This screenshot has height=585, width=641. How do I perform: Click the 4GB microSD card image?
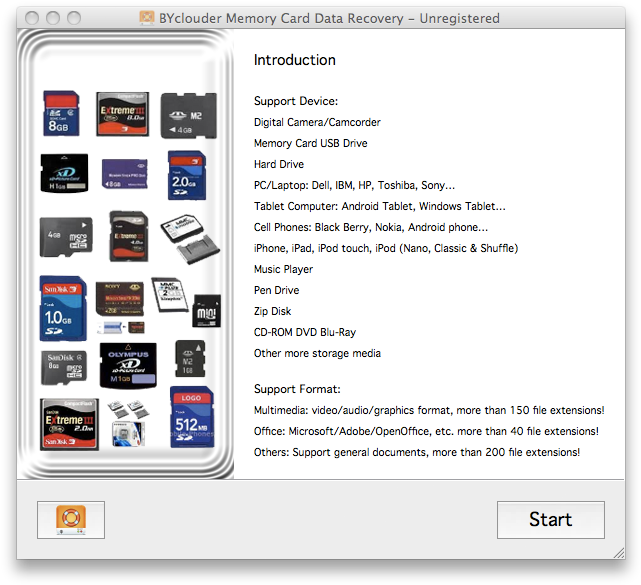coord(65,238)
